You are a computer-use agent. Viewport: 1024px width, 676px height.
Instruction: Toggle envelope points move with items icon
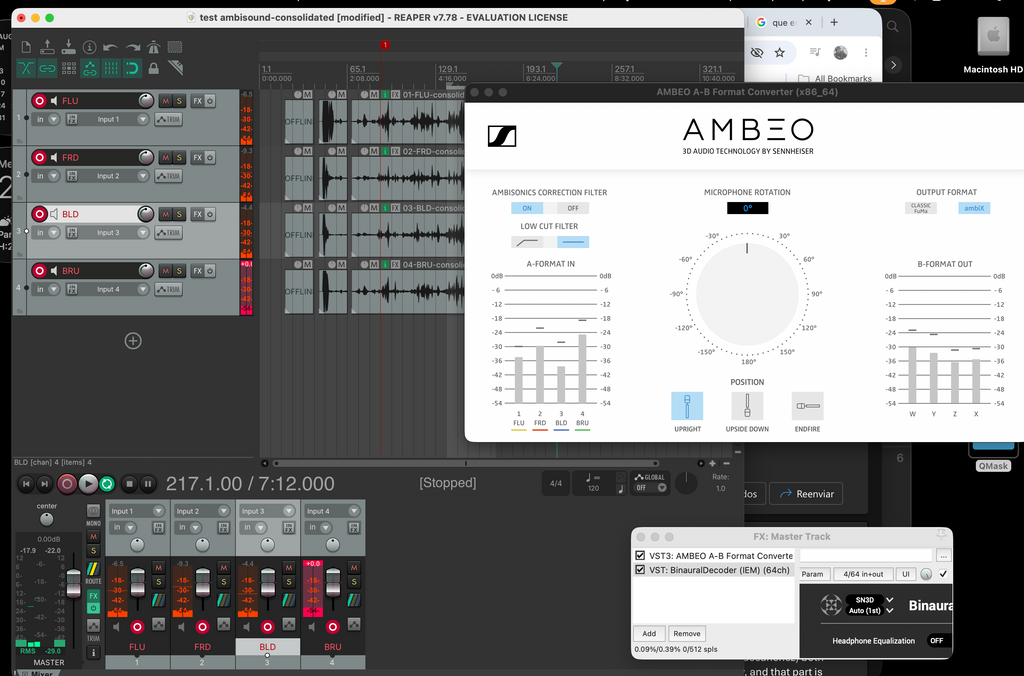[x=89, y=68]
